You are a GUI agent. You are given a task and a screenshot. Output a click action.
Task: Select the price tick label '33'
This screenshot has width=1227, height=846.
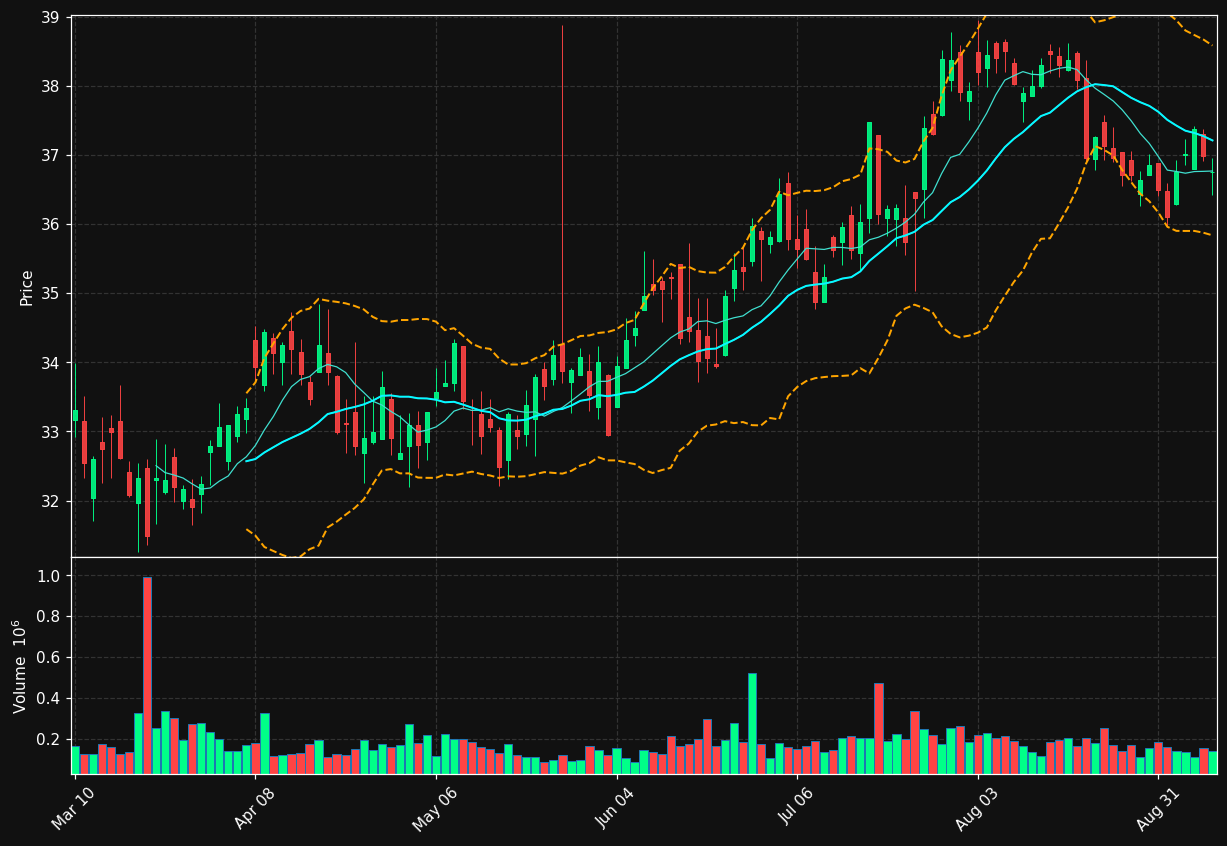pyautogui.click(x=49, y=432)
